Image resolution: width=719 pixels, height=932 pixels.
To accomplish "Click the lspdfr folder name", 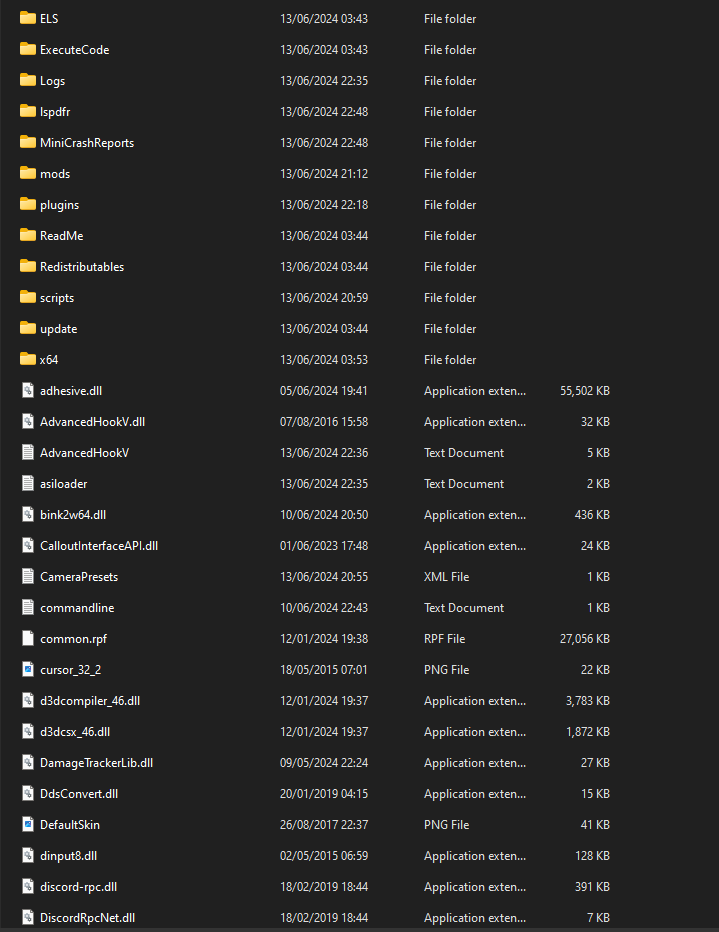I will [x=56, y=112].
